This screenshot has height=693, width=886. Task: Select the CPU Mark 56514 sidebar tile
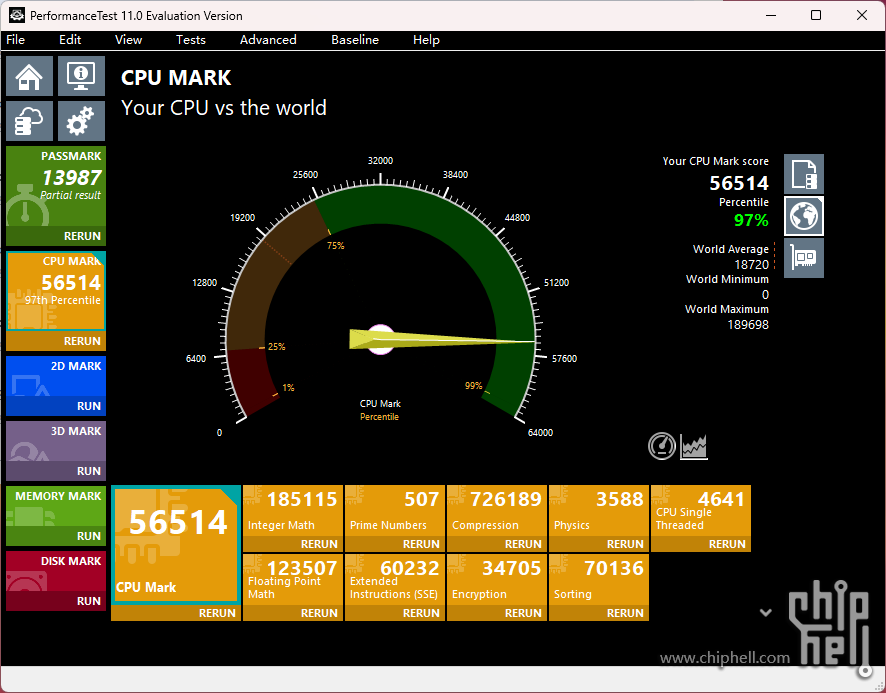tap(56, 291)
